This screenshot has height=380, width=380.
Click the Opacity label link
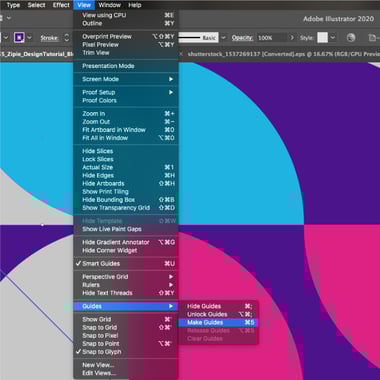coord(242,38)
